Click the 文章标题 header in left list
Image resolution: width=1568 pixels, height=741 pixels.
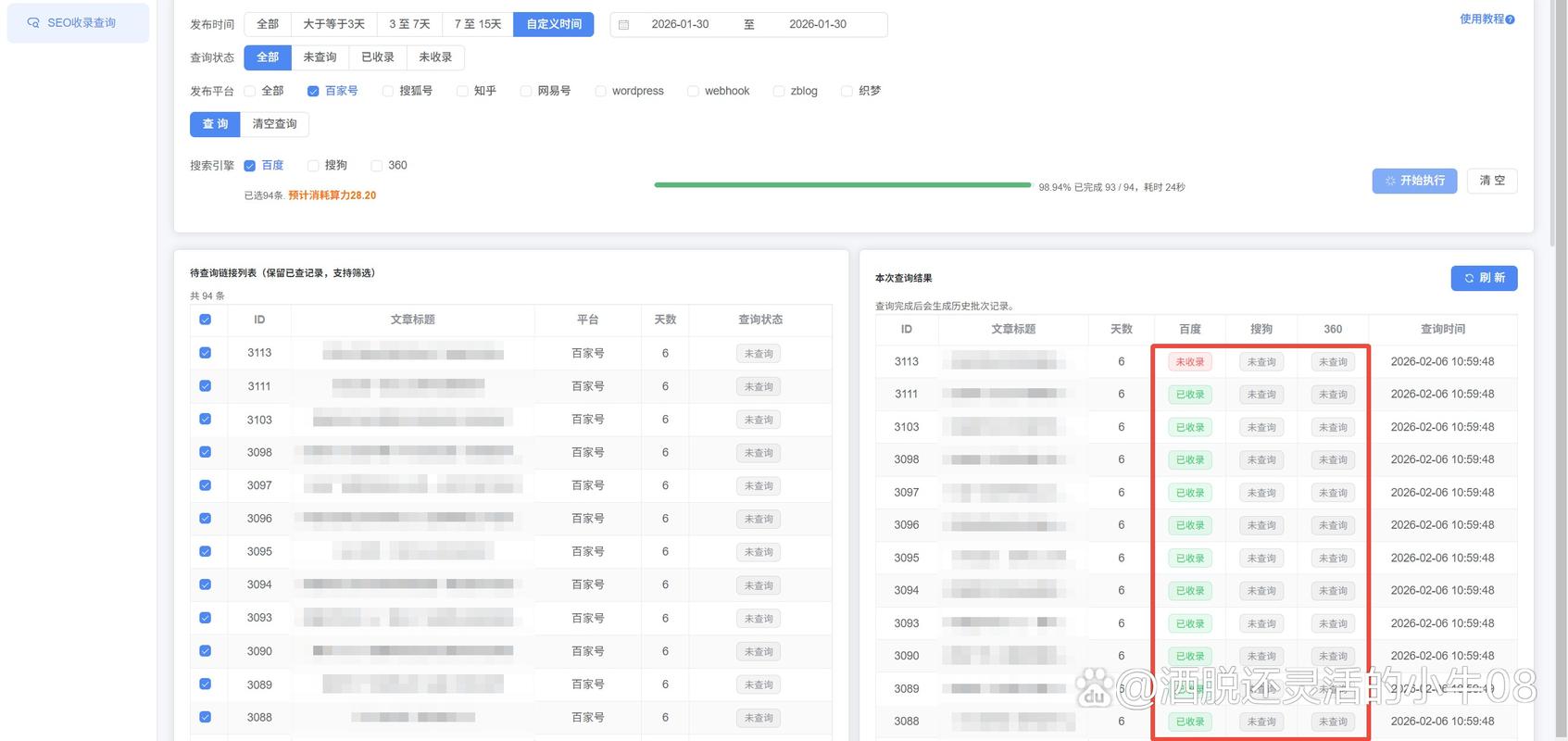click(x=413, y=320)
